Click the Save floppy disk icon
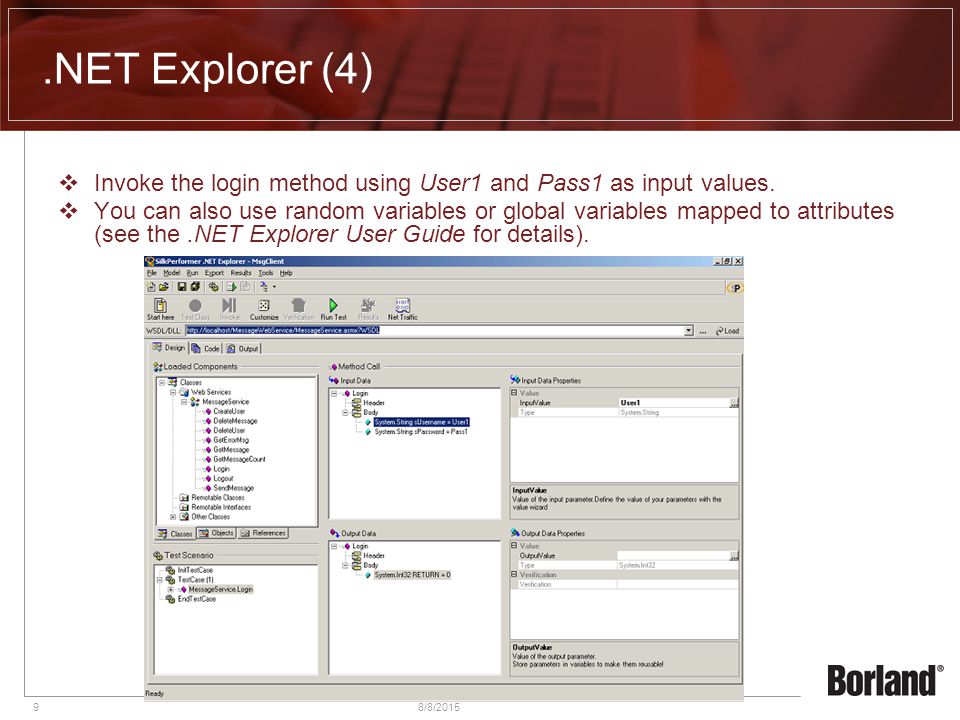This screenshot has height=720, width=960. [x=182, y=287]
